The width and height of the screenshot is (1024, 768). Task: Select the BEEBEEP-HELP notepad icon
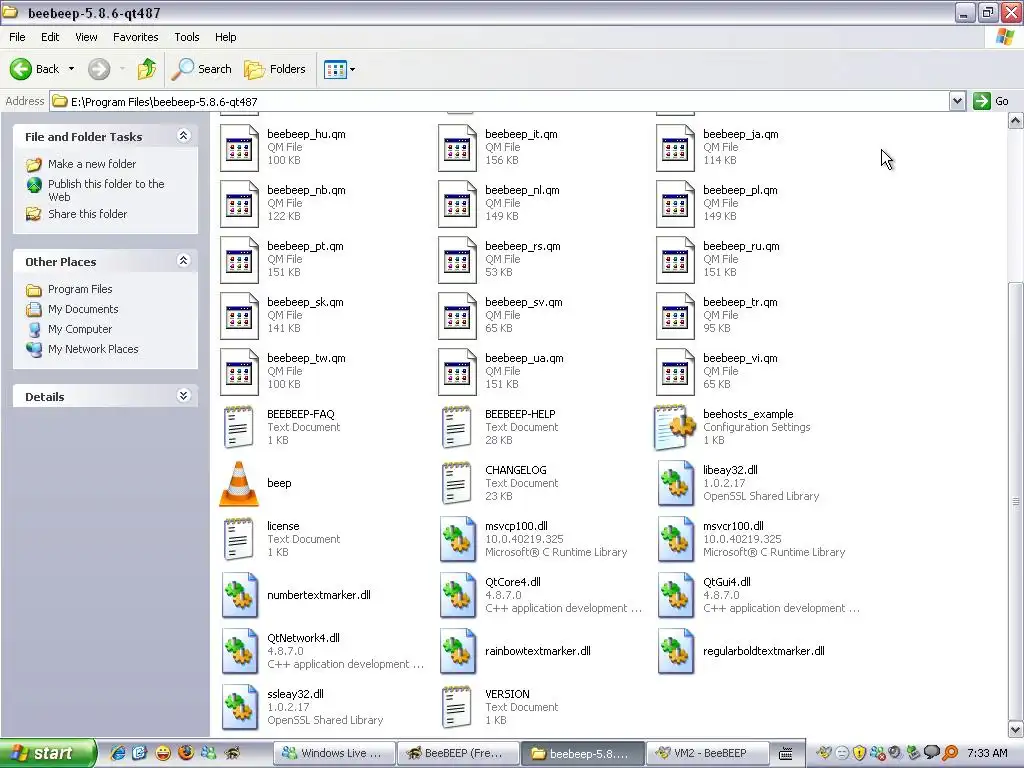click(x=457, y=428)
